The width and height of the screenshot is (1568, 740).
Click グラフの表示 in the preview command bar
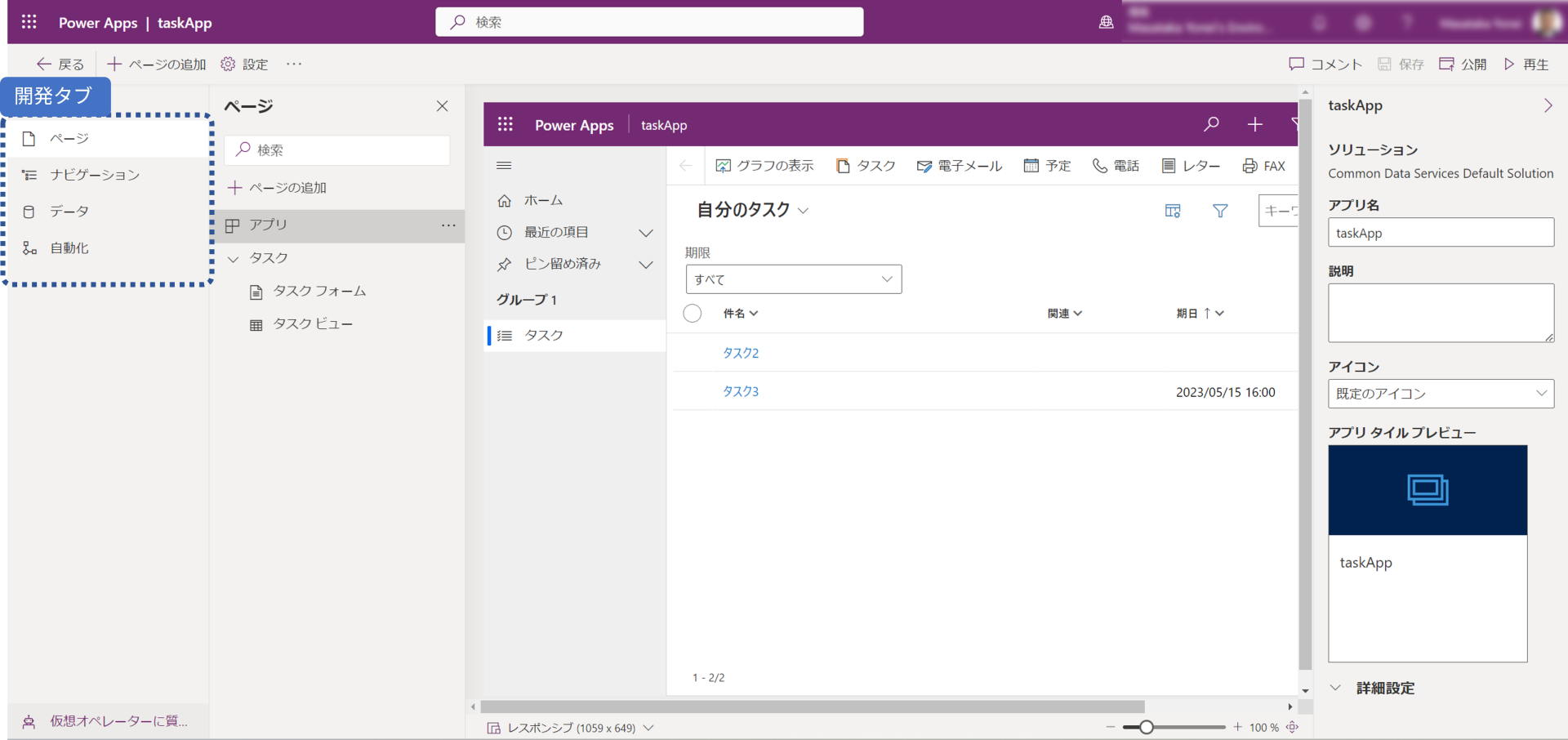[764, 166]
